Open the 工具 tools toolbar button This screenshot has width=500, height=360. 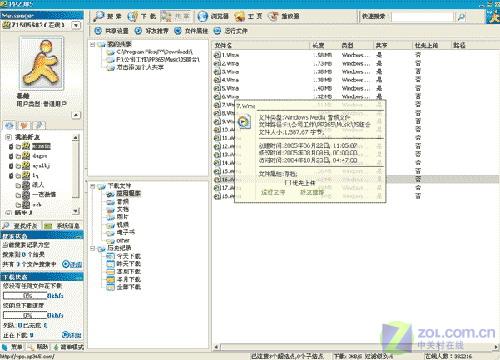click(248, 16)
